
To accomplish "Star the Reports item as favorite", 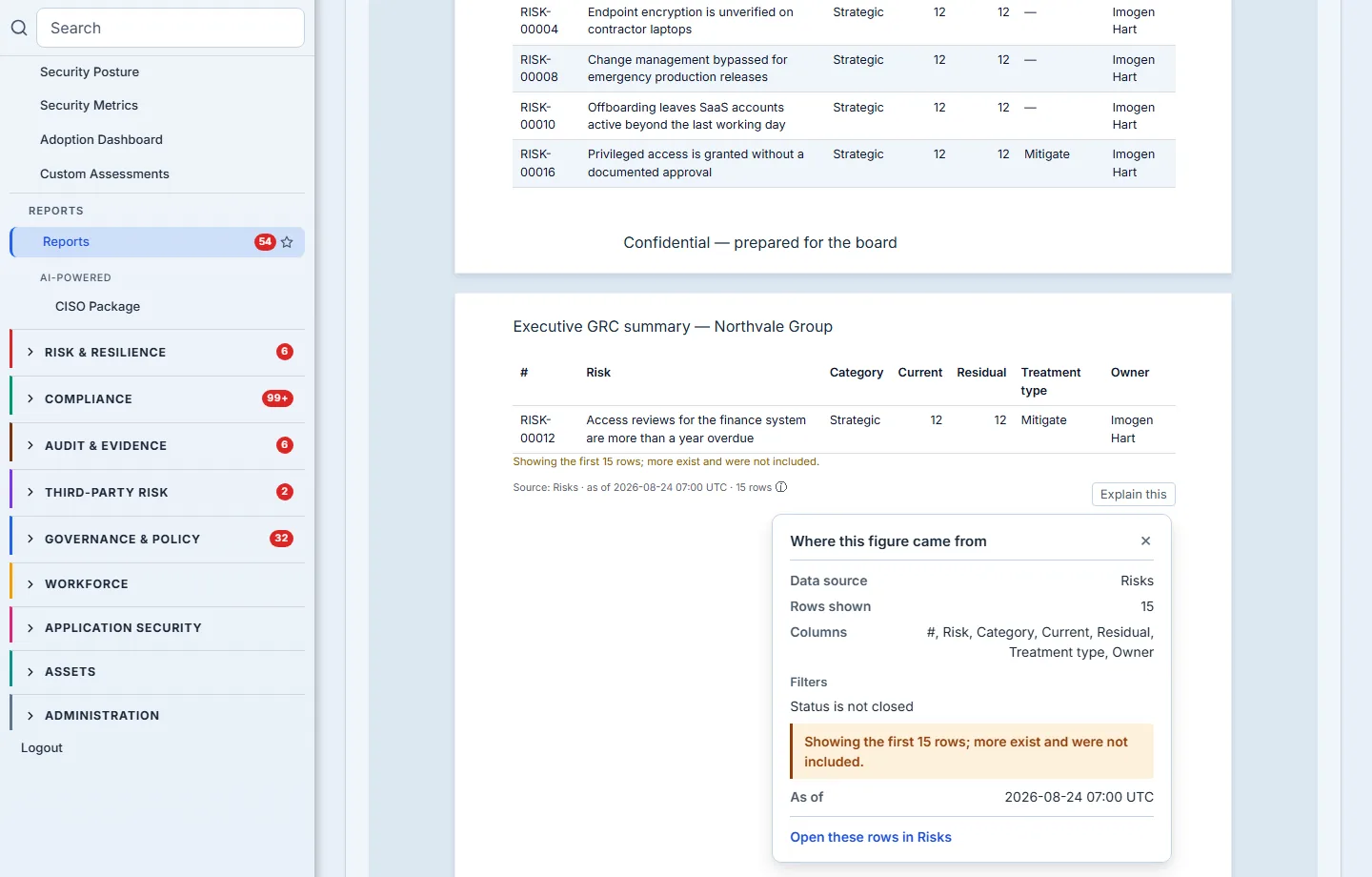I will coord(287,242).
